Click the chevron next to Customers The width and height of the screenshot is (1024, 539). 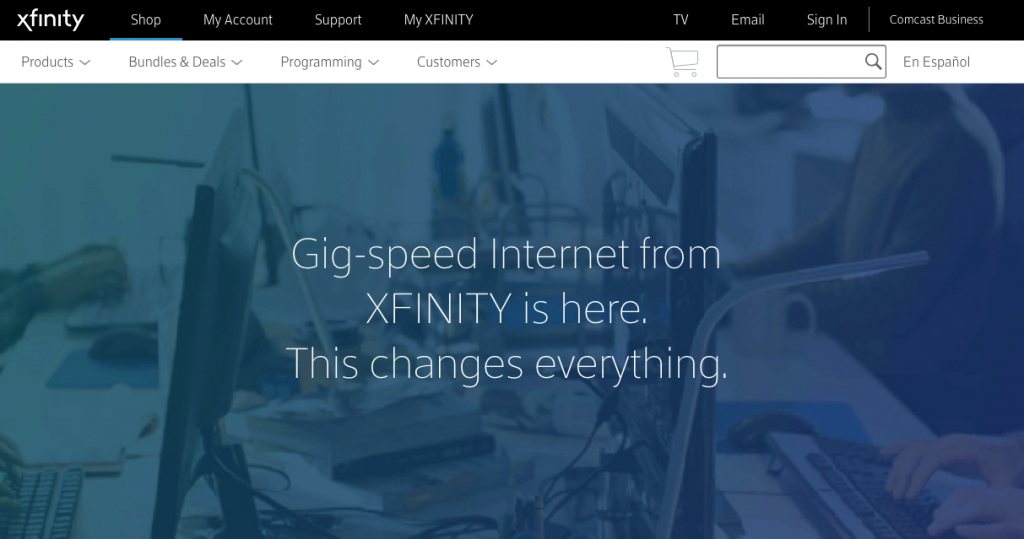[492, 63]
